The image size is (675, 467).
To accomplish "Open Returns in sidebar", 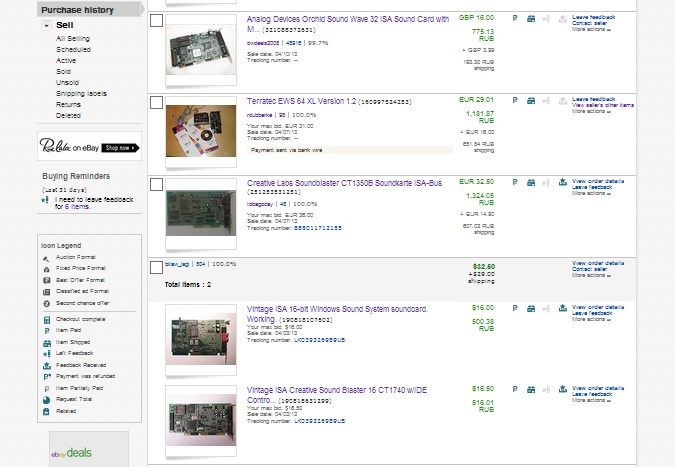I will tap(68, 105).
